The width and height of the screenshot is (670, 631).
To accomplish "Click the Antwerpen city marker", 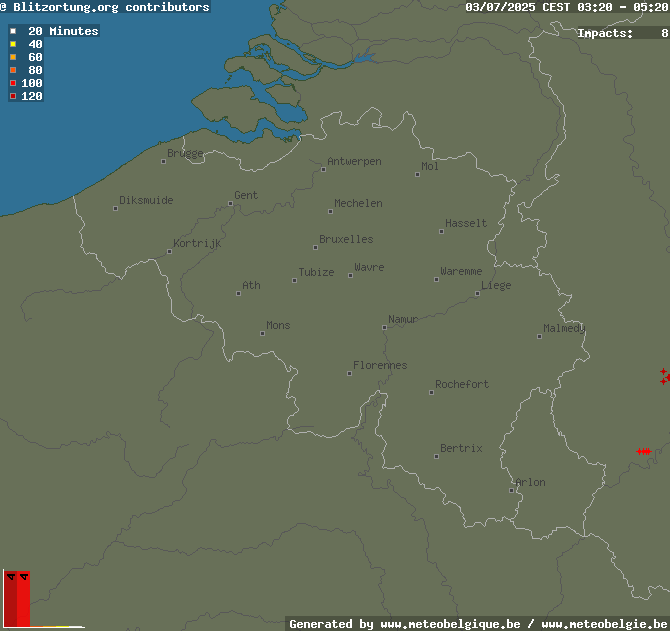I will pyautogui.click(x=323, y=170).
